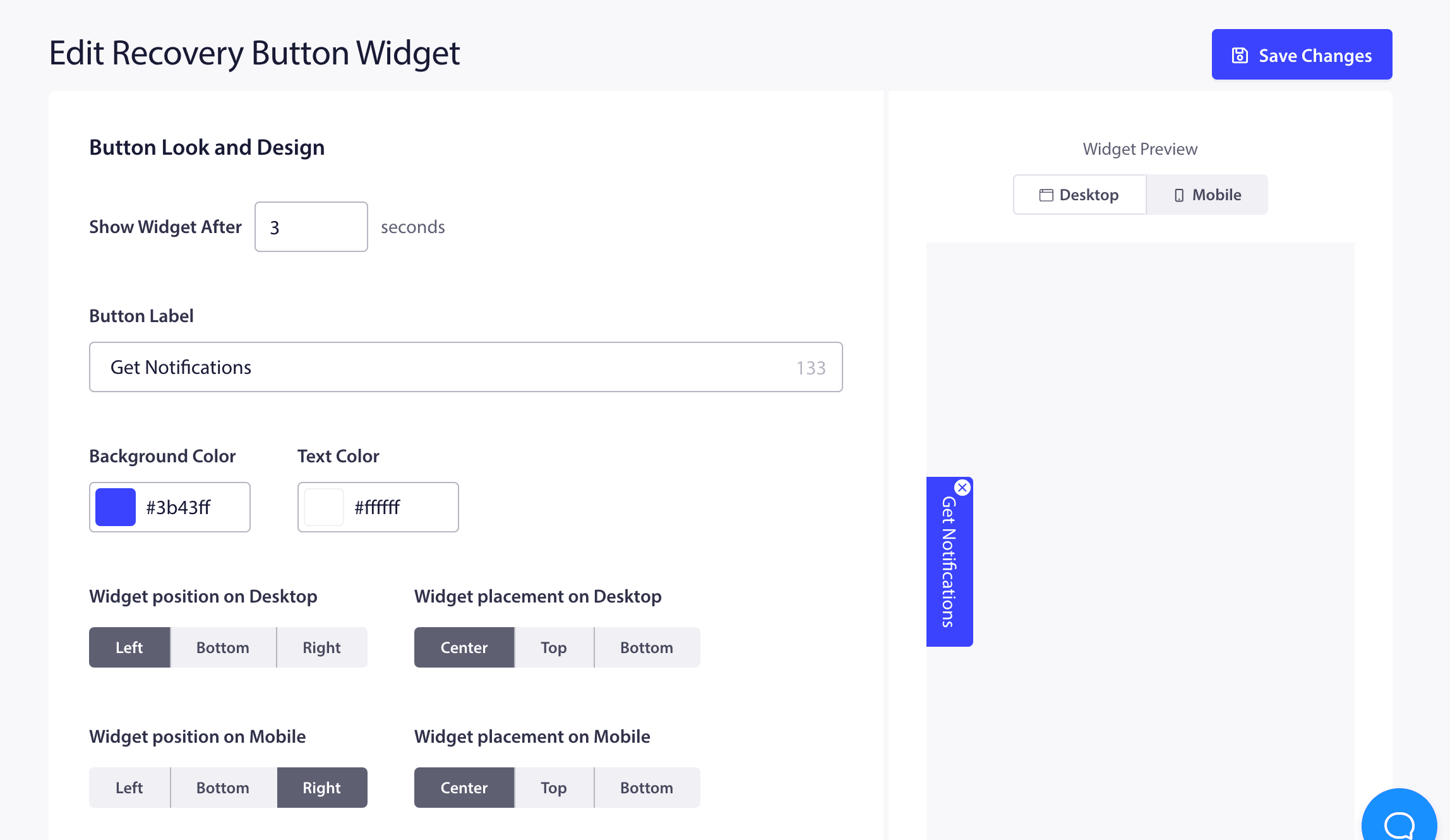Switch preview to Desktop tab
The height and width of the screenshot is (840, 1450).
pos(1079,195)
